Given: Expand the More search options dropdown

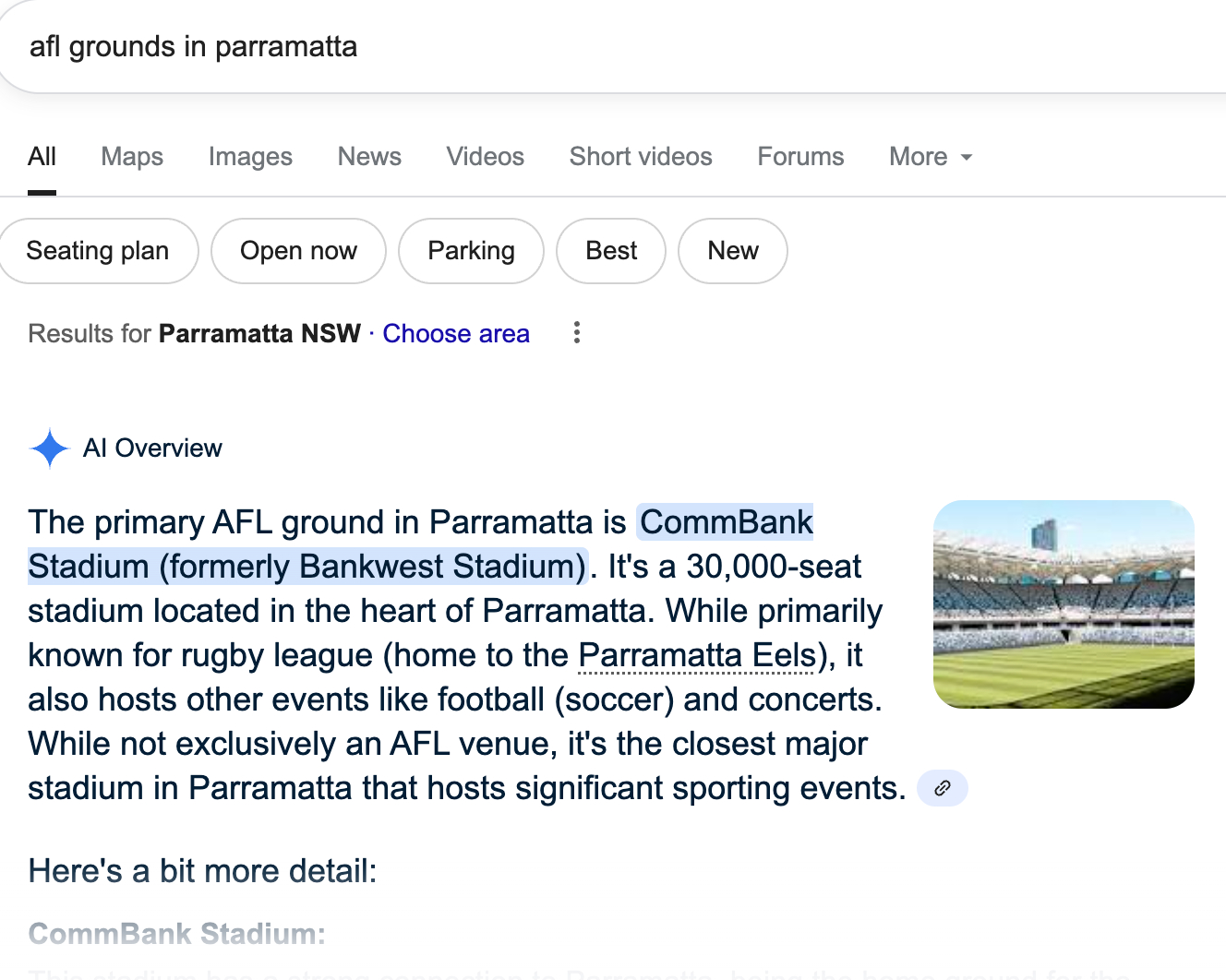Looking at the screenshot, I should (x=931, y=157).
